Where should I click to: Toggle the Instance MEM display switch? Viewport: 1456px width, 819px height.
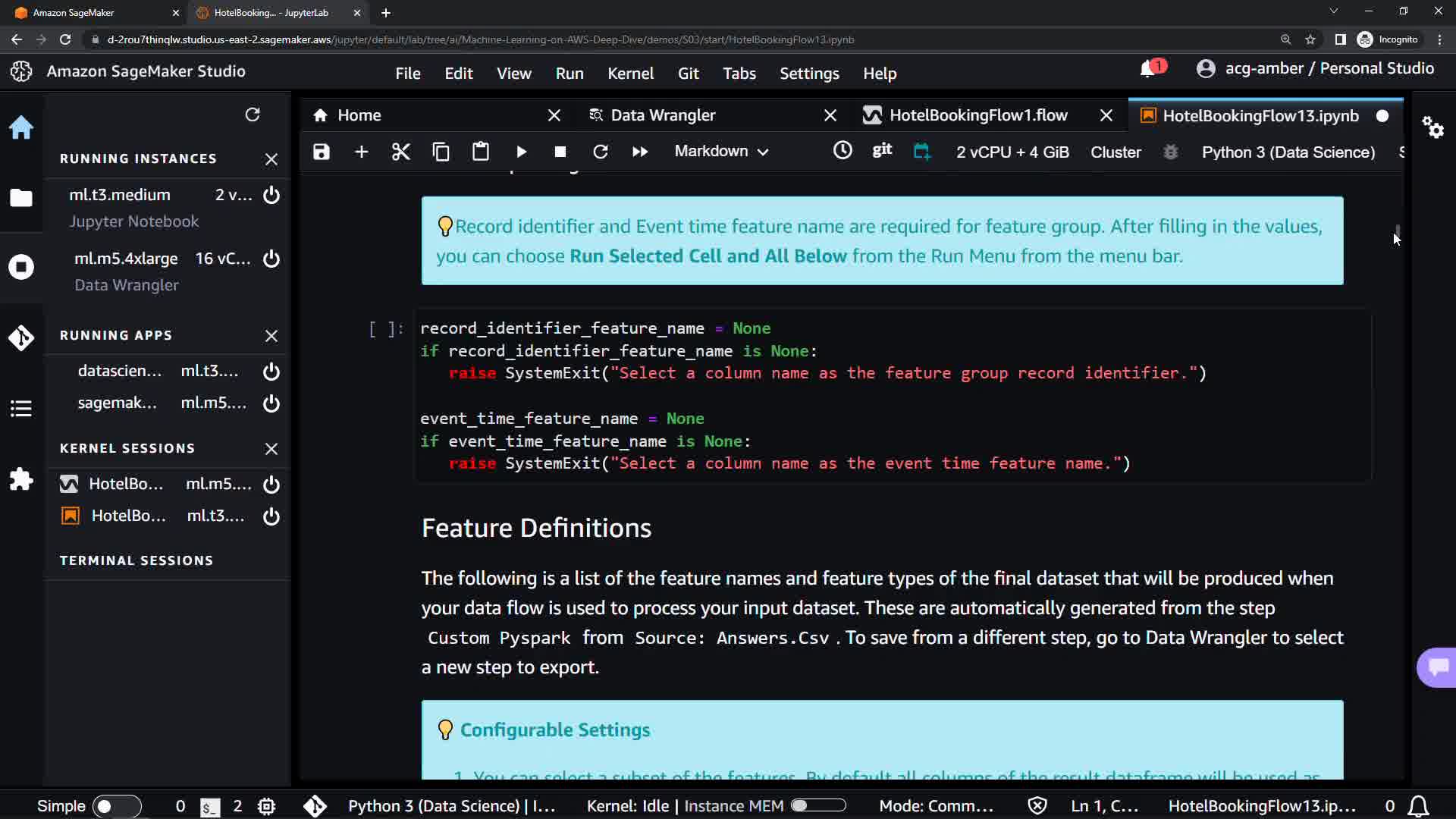[x=818, y=805]
